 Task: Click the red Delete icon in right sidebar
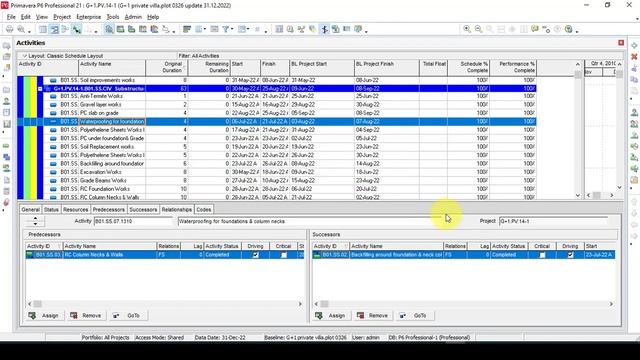(x=634, y=57)
